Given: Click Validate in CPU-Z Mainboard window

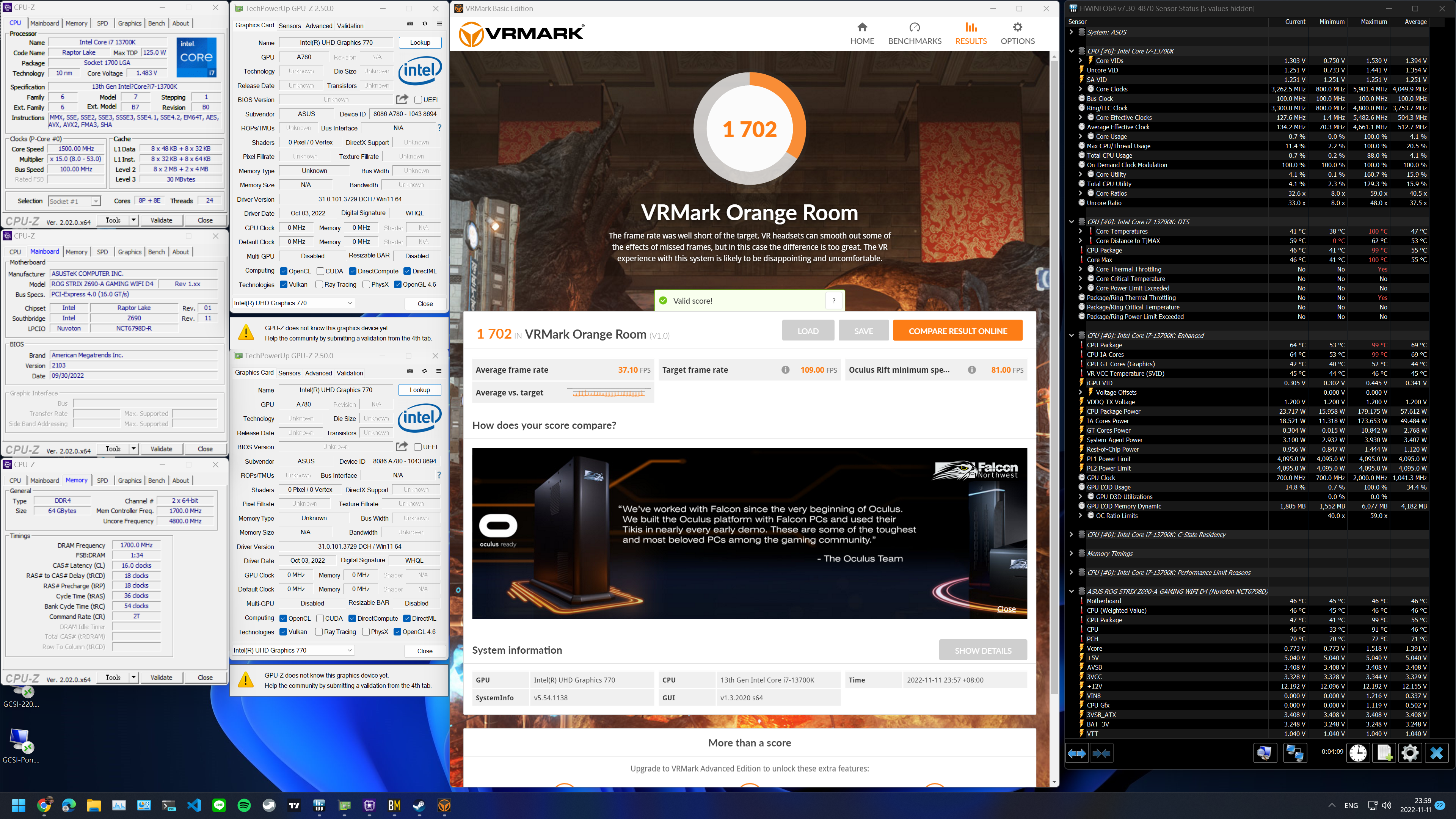Looking at the screenshot, I should (161, 449).
